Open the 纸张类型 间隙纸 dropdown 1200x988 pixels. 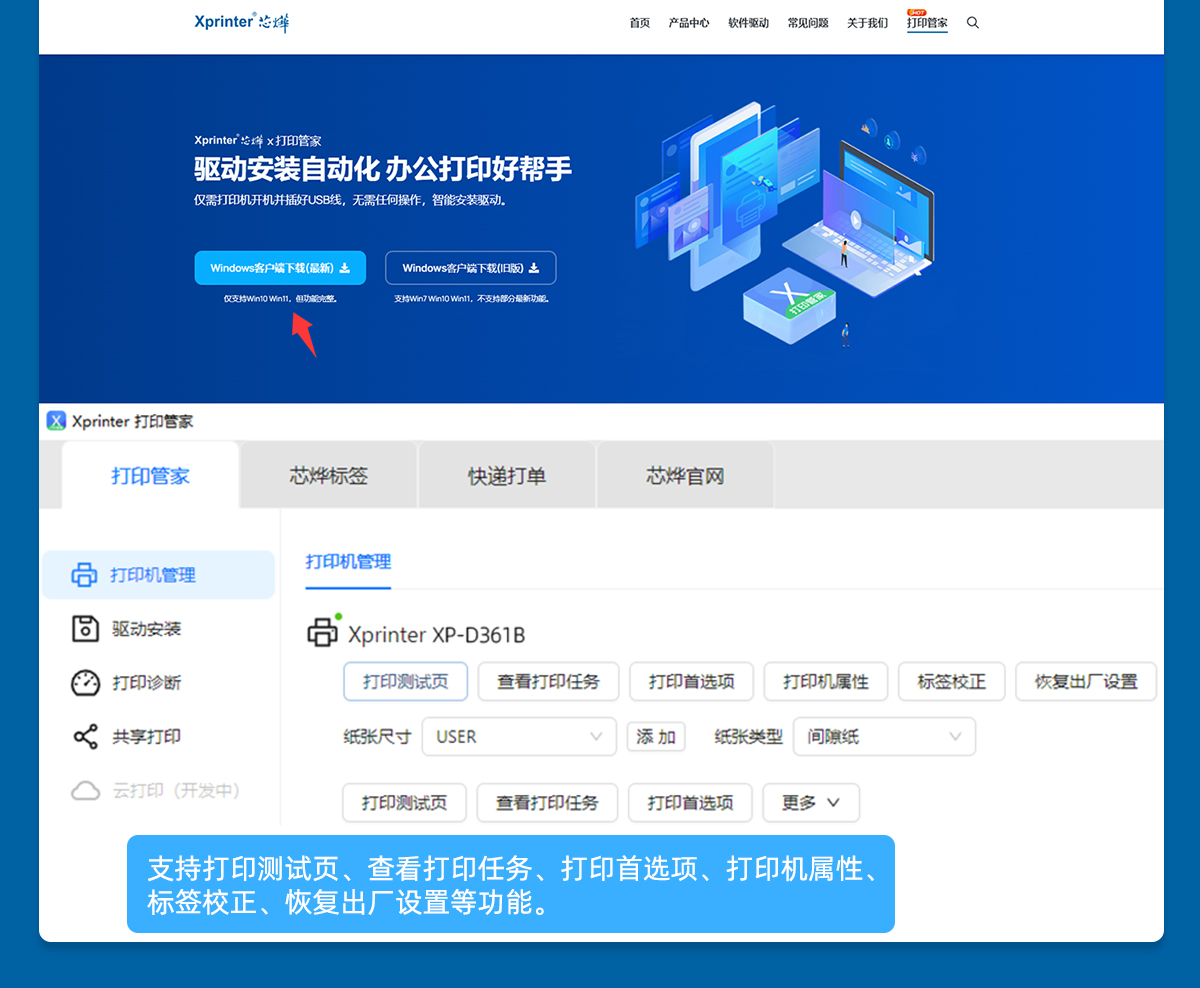point(884,737)
